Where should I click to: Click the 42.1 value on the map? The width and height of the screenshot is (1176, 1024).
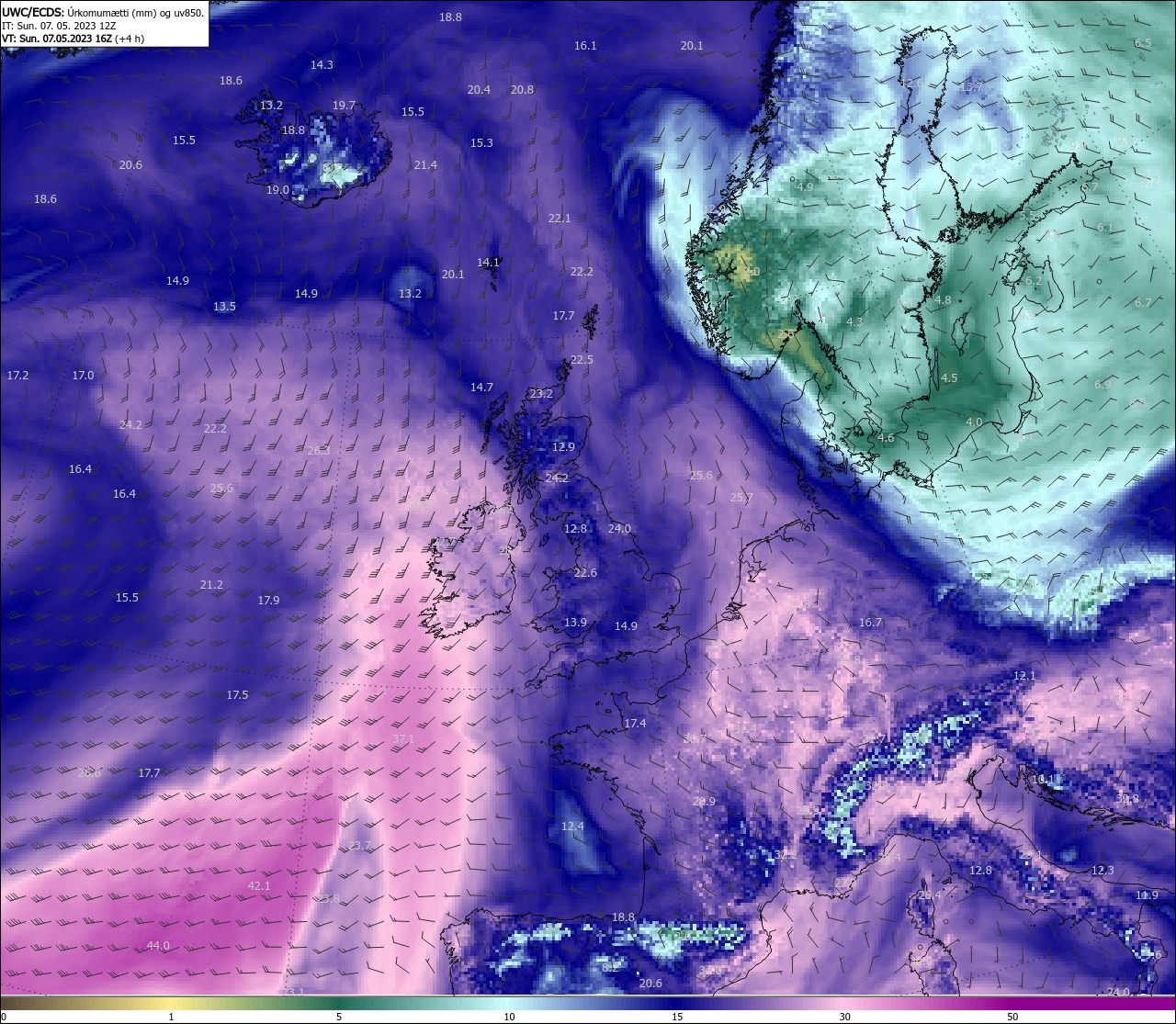coord(259,885)
